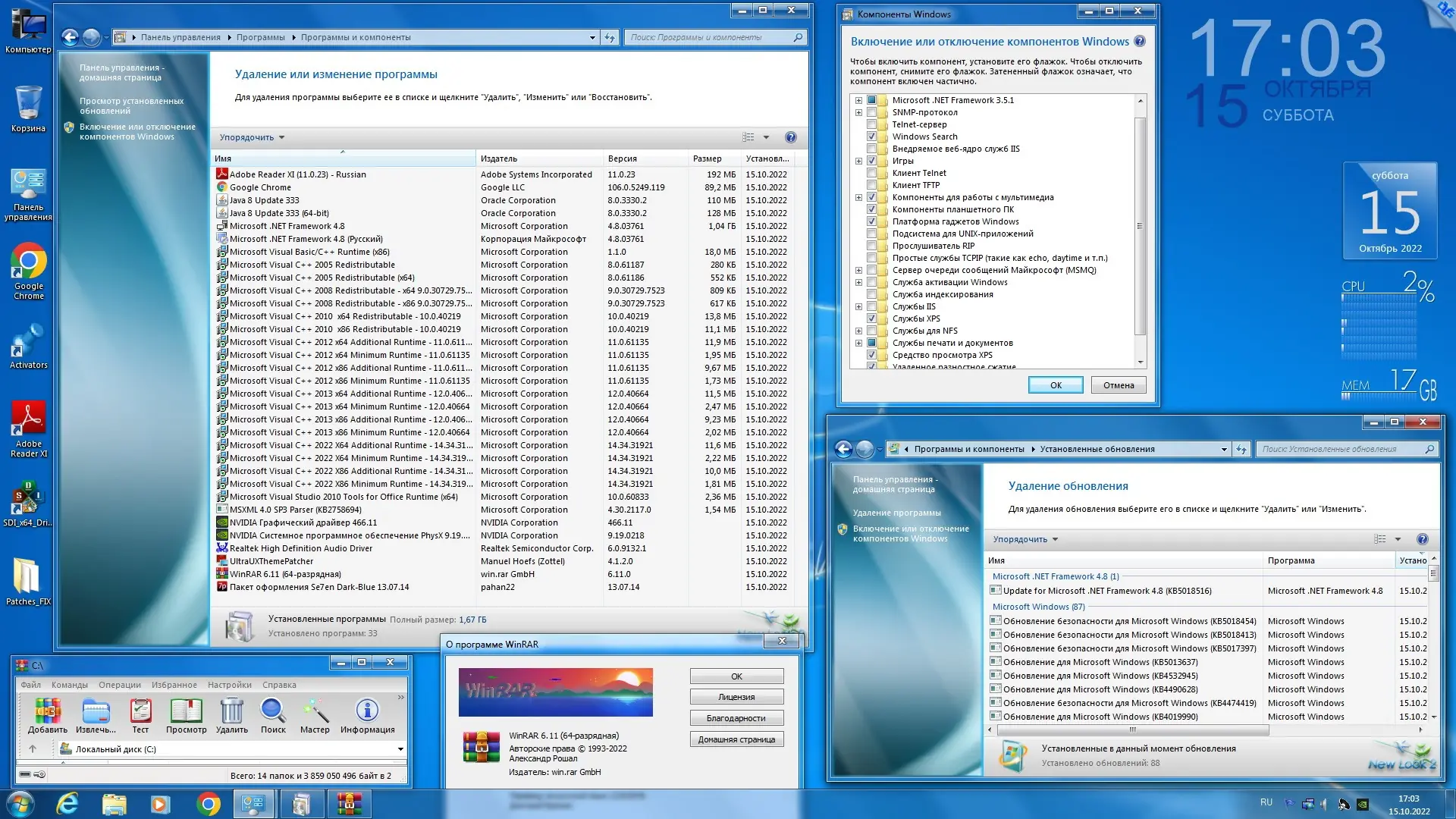Toggle the Службы XPS checkbox

871,318
